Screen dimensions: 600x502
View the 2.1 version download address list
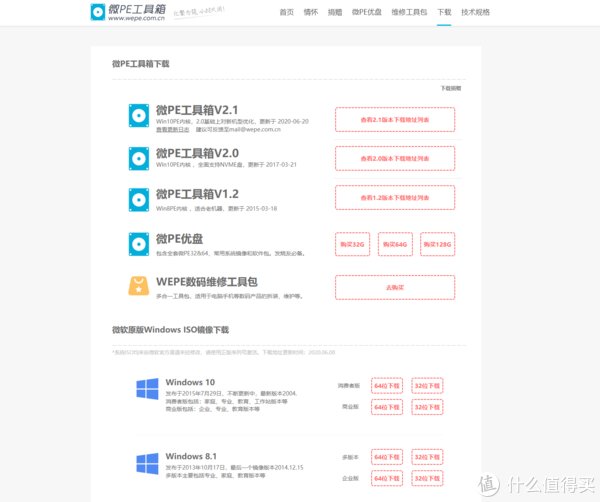point(395,120)
